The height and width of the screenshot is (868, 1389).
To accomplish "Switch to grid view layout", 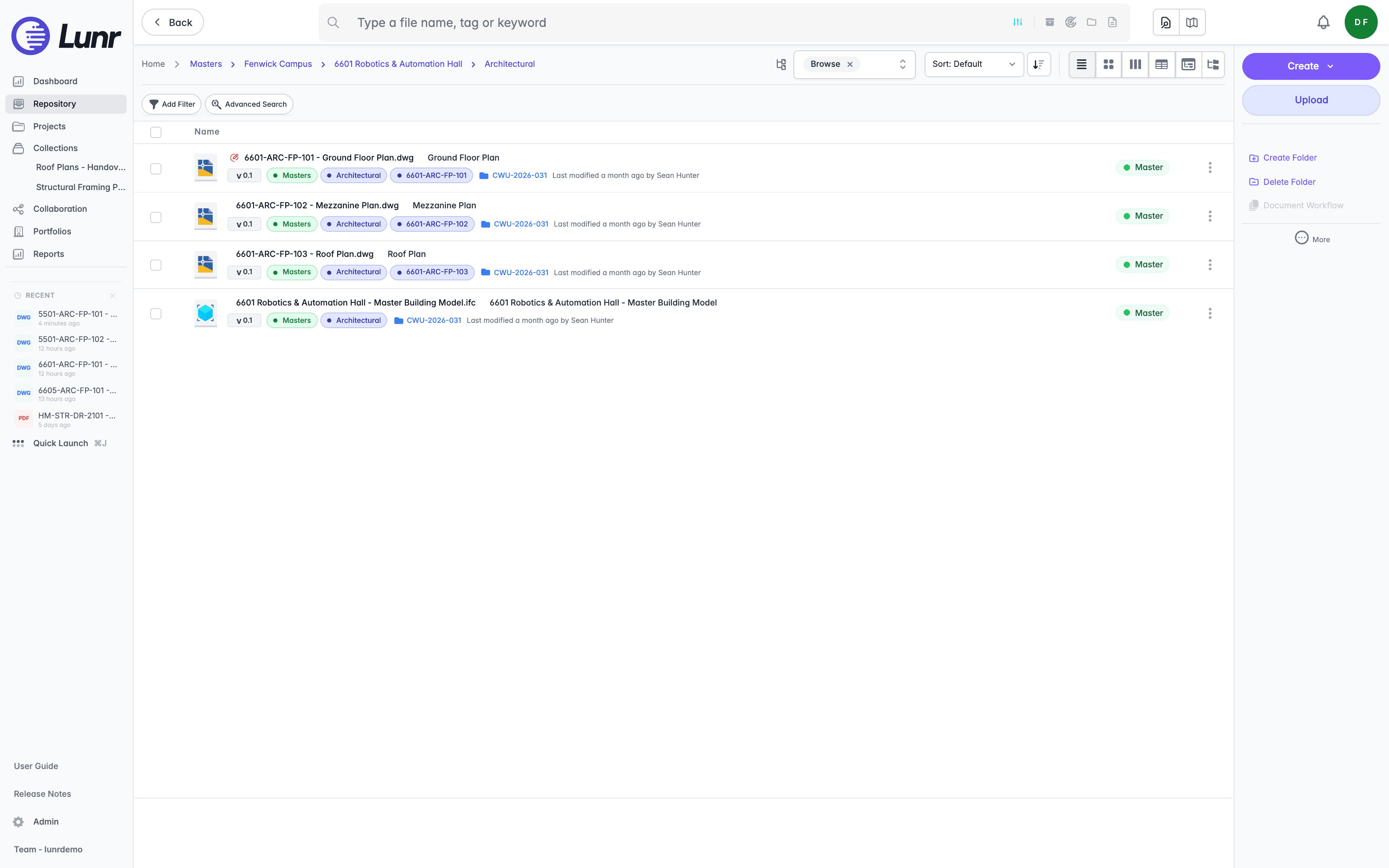I will point(1108,64).
